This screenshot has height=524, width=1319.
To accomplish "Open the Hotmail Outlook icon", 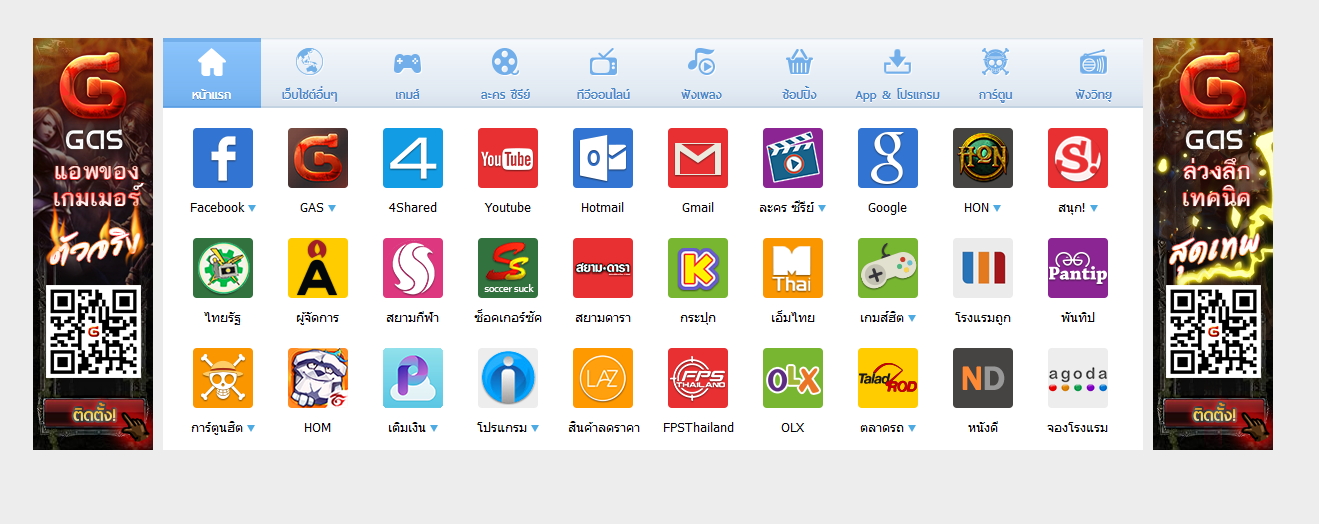I will (603, 158).
